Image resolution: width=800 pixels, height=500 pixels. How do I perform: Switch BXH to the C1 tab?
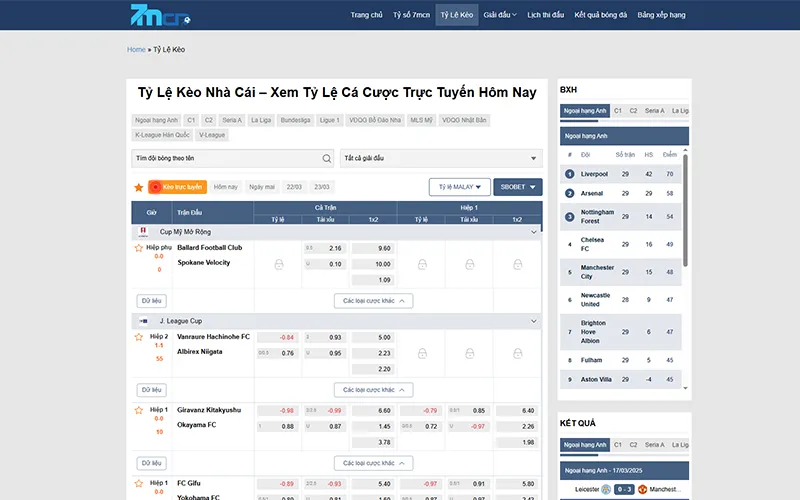point(618,111)
